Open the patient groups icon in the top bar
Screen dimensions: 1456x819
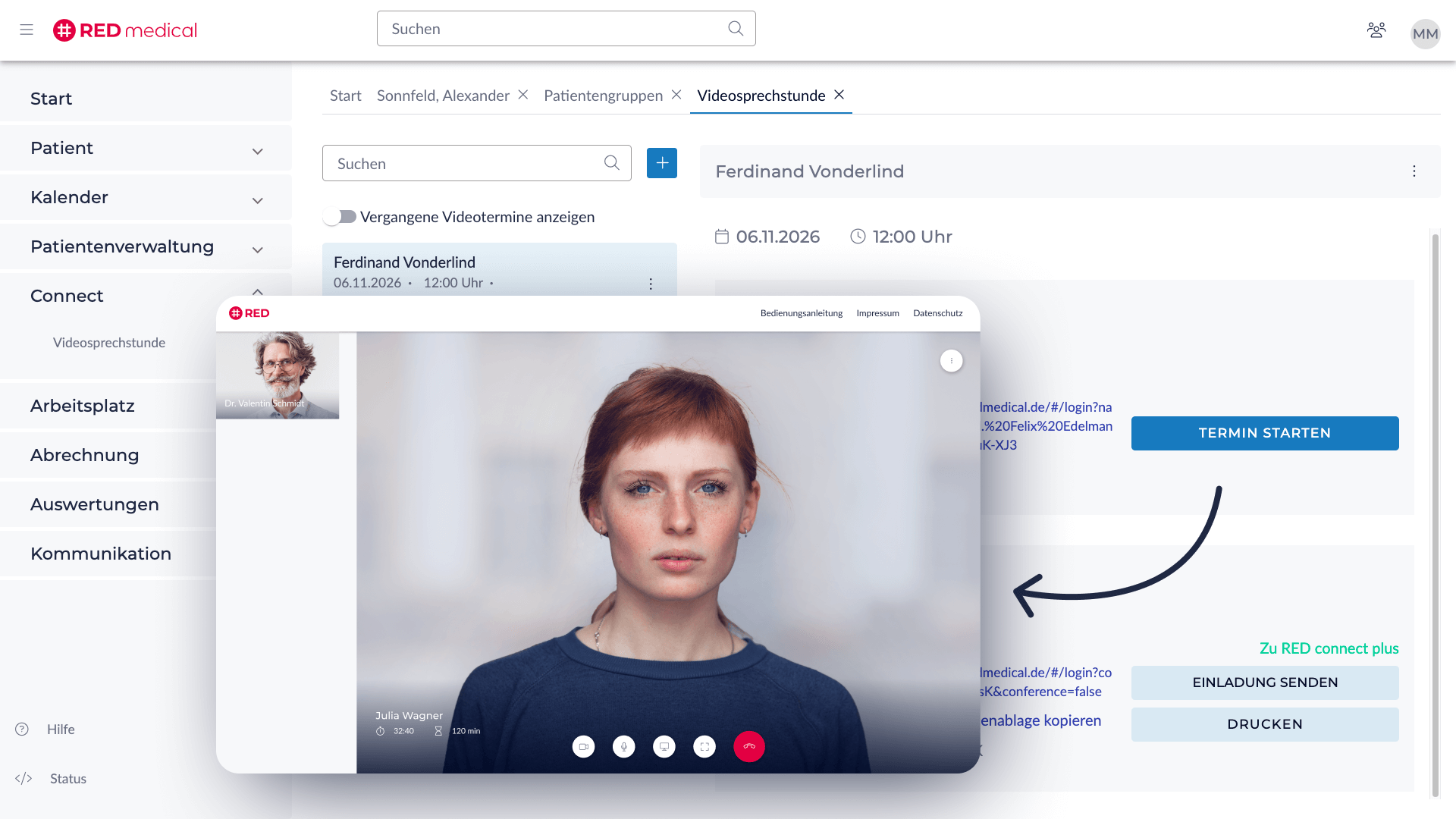pyautogui.click(x=1376, y=29)
